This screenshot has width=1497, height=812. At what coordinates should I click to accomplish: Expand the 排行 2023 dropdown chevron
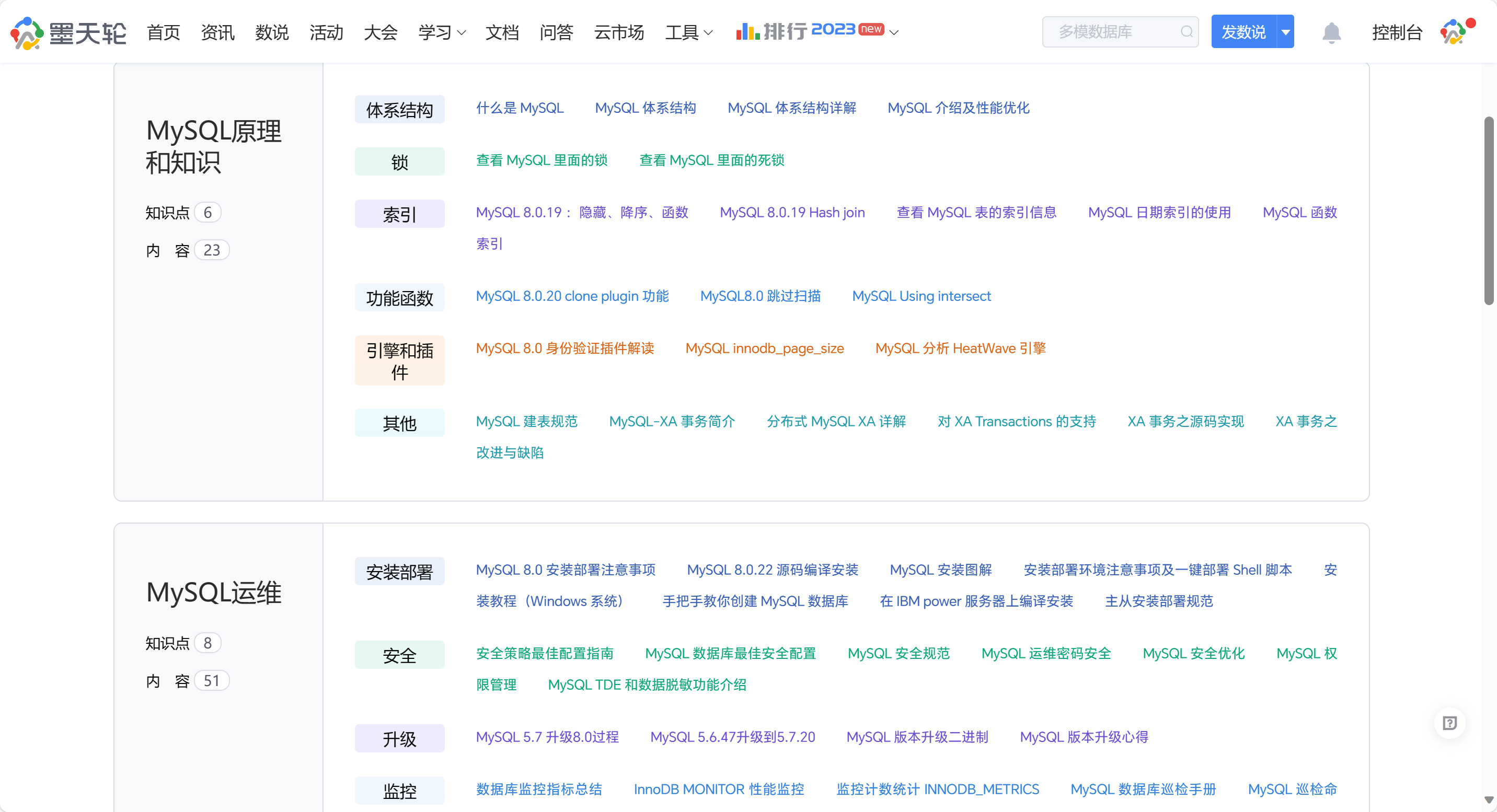[x=894, y=32]
